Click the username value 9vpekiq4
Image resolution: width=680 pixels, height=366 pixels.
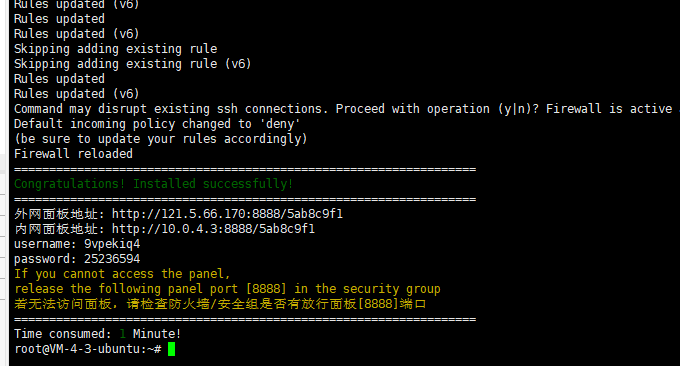pyautogui.click(x=112, y=244)
